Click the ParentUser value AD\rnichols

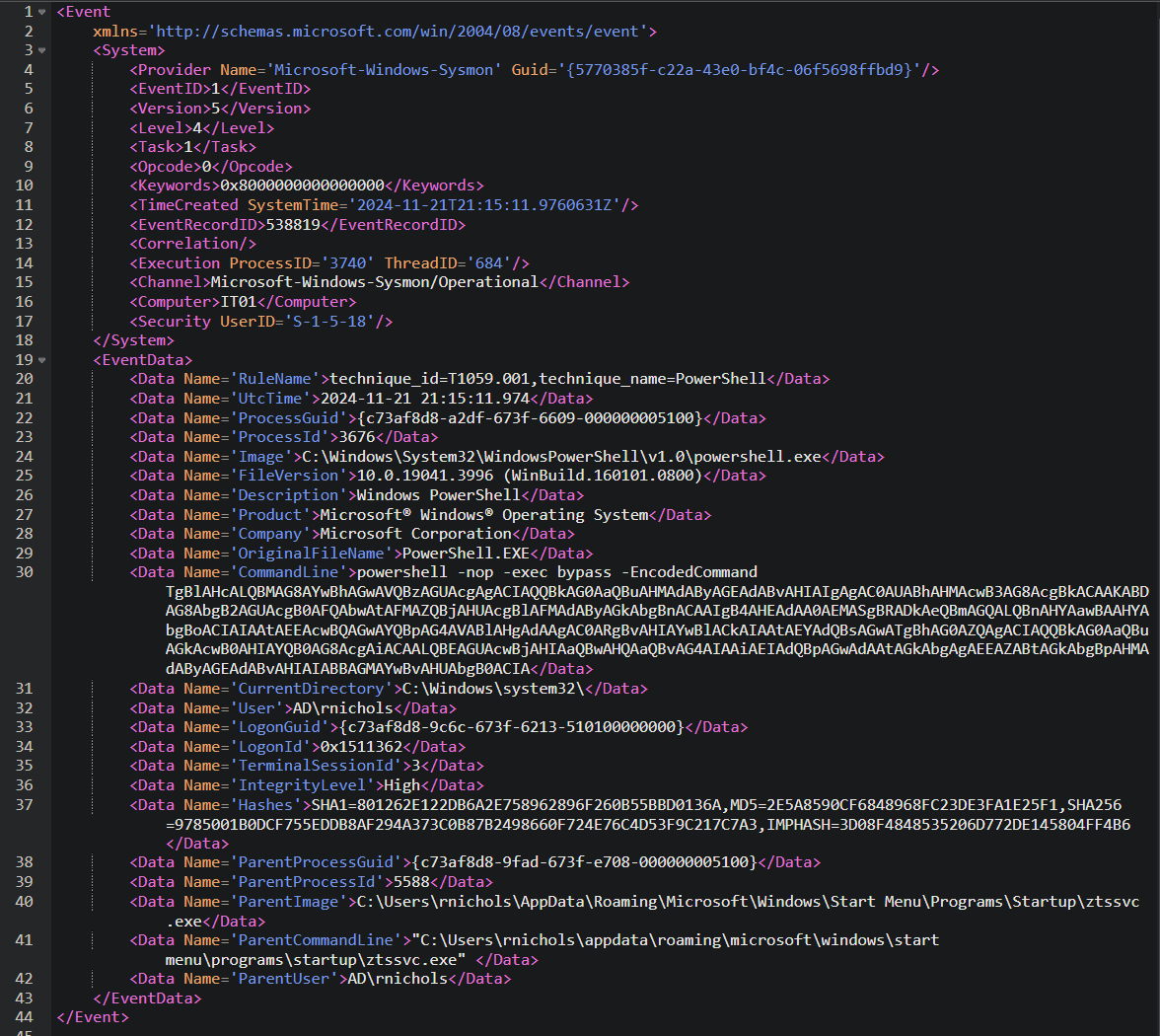[399, 979]
